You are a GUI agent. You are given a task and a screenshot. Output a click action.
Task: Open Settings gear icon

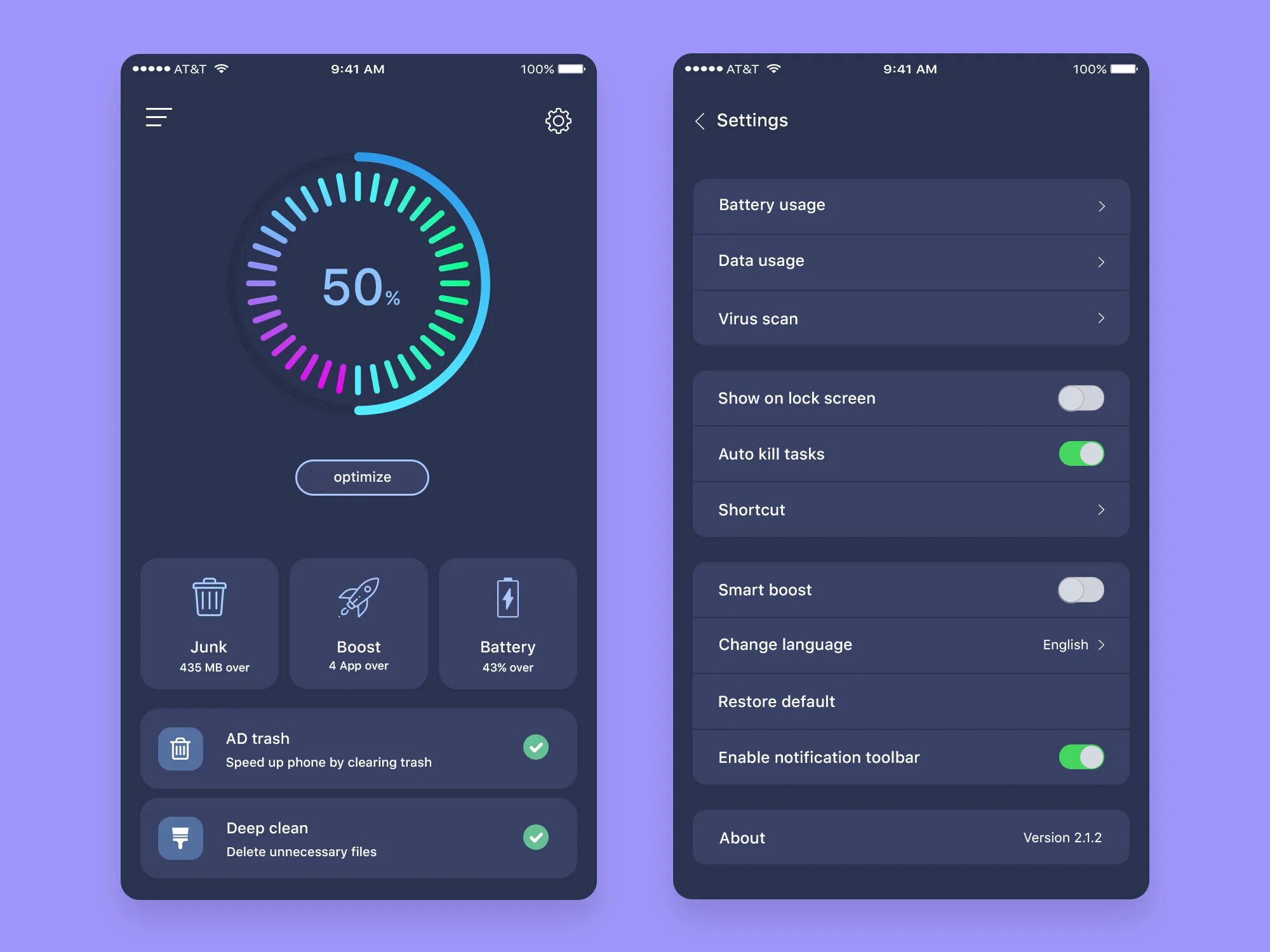tap(558, 119)
